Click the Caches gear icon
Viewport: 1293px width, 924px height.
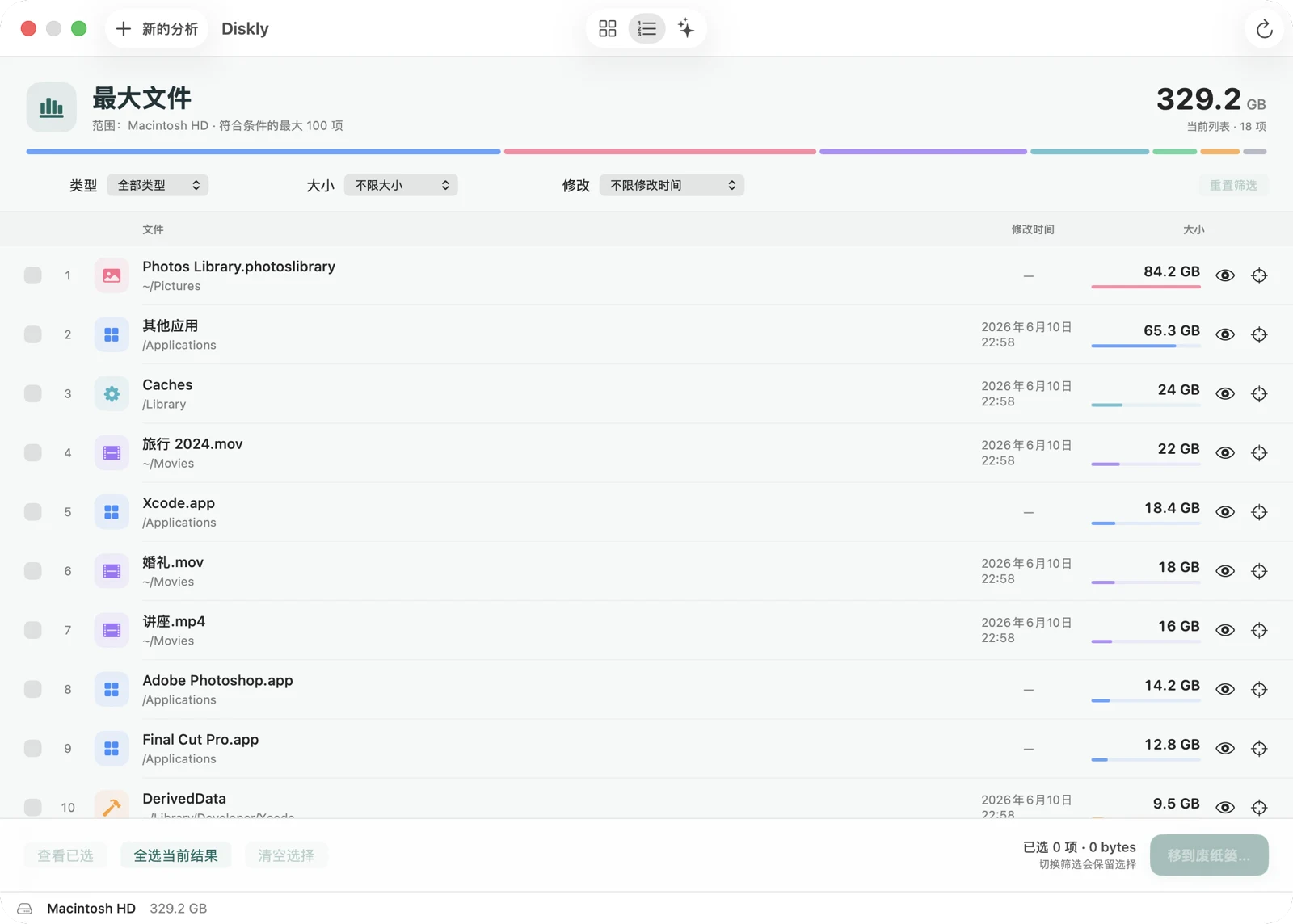coord(112,393)
